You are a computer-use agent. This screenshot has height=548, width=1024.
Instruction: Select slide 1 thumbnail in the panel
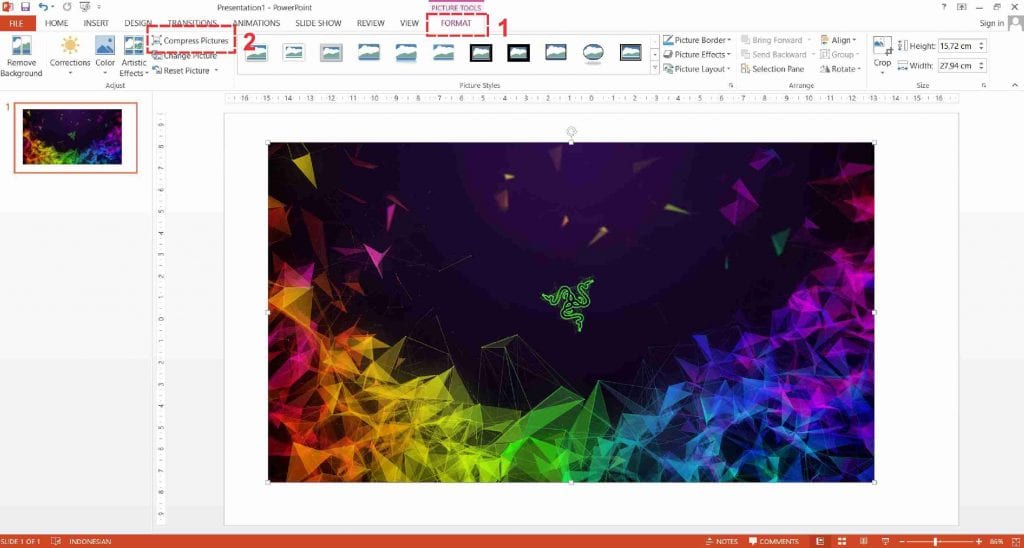pyautogui.click(x=72, y=137)
